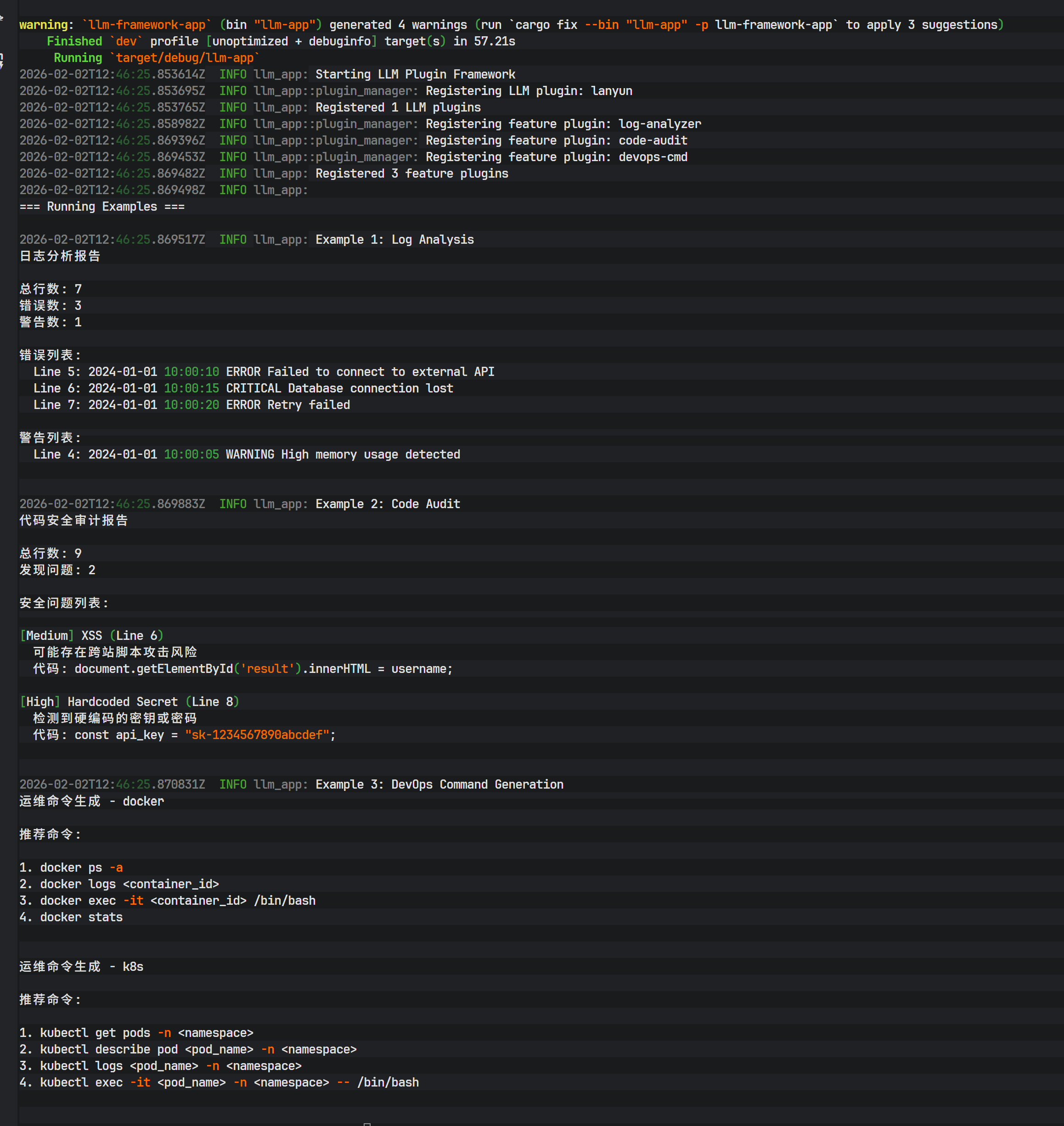The image size is (1064, 1126).
Task: Click the small square marker at the terminal bottom
Action: point(367,1123)
